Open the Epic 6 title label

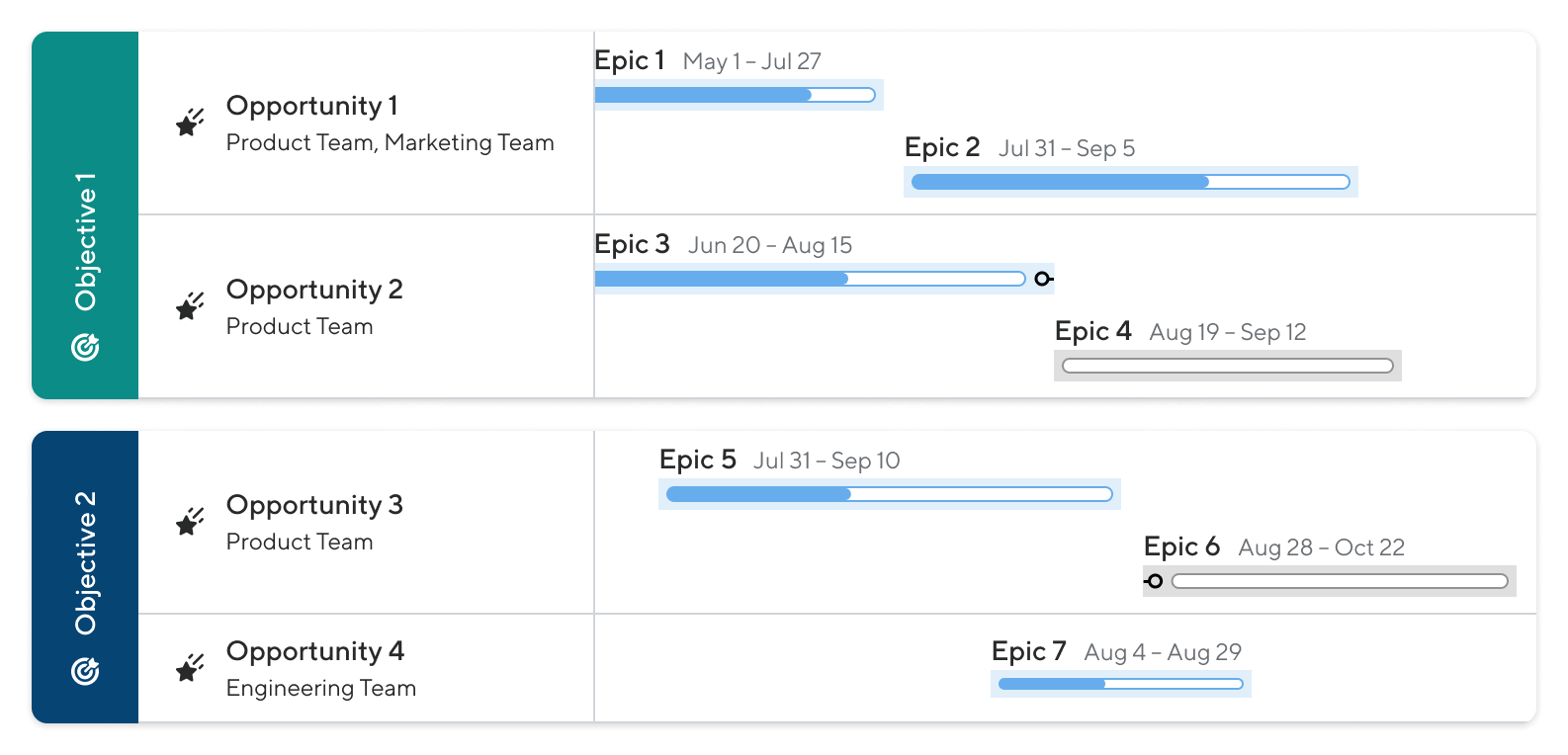coord(1181,546)
